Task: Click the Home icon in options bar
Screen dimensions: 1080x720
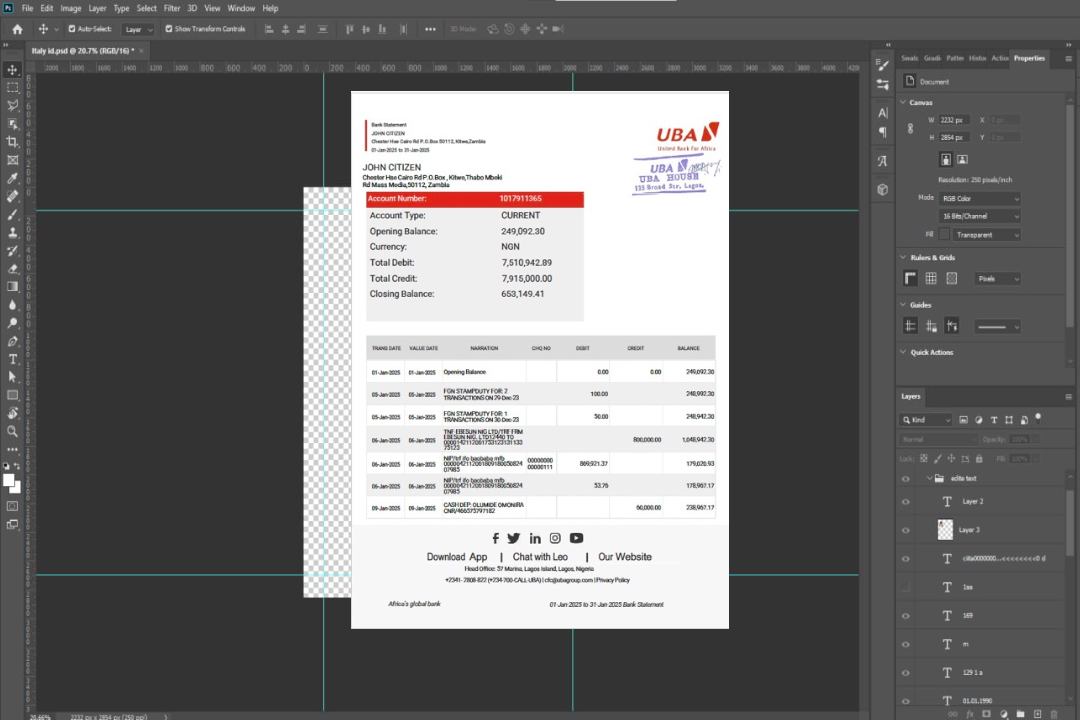Action: (17, 29)
